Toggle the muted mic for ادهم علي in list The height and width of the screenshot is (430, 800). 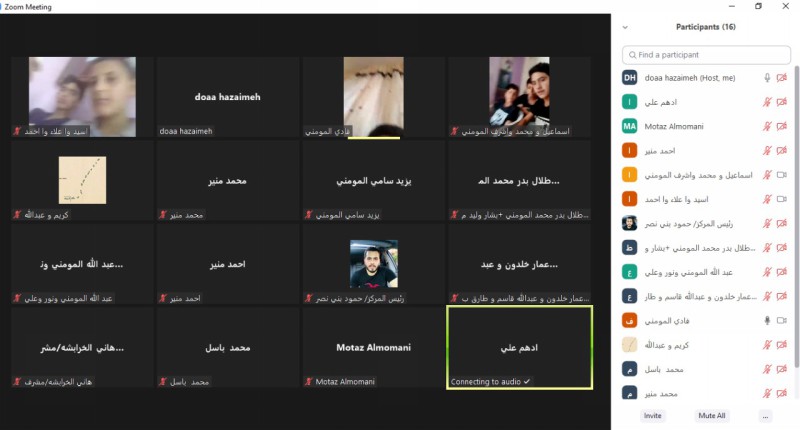[767, 102]
